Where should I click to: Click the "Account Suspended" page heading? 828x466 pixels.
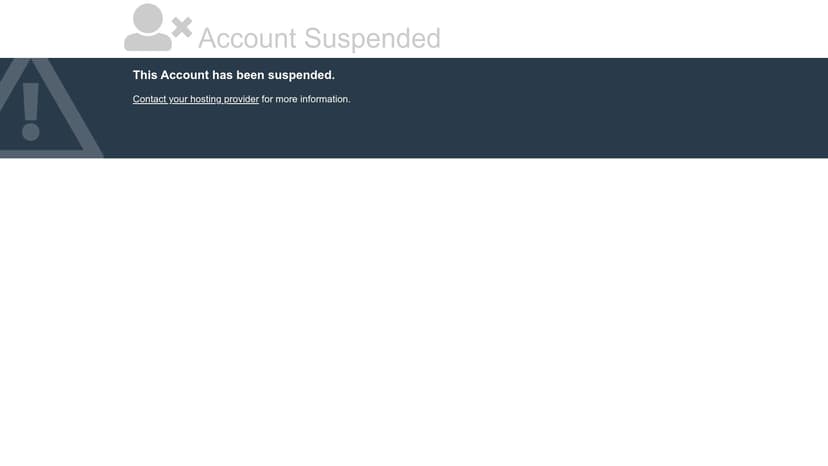click(319, 39)
